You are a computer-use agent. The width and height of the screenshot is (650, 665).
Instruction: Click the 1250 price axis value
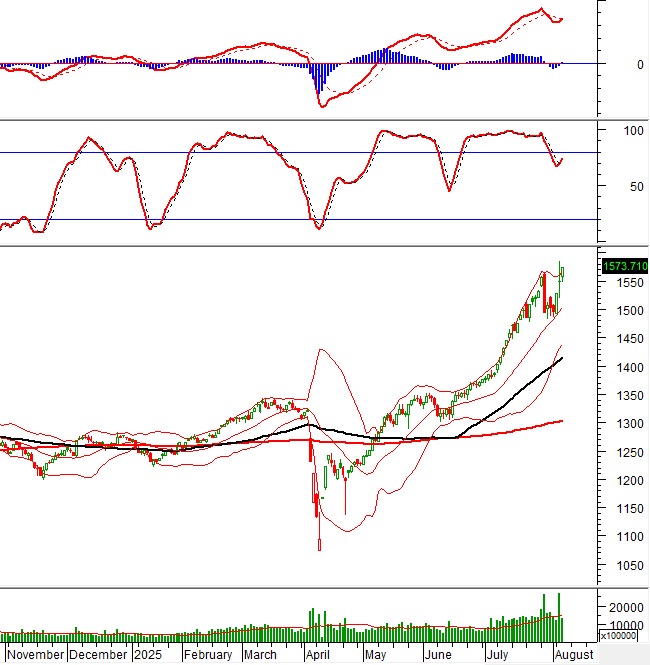click(x=630, y=452)
